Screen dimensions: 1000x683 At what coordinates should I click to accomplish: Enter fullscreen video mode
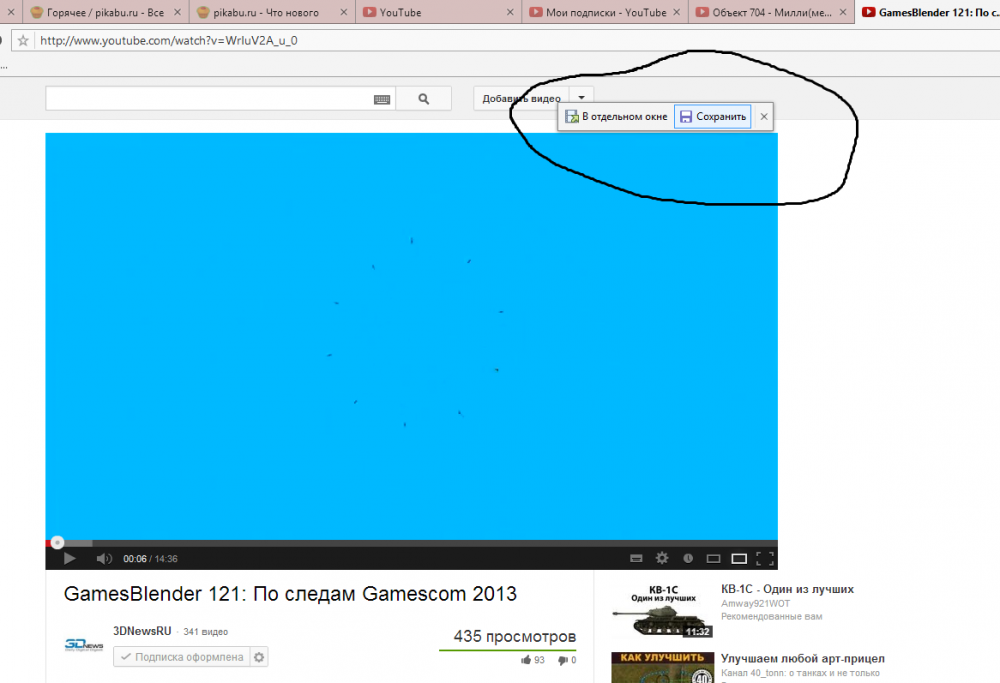(x=765, y=558)
